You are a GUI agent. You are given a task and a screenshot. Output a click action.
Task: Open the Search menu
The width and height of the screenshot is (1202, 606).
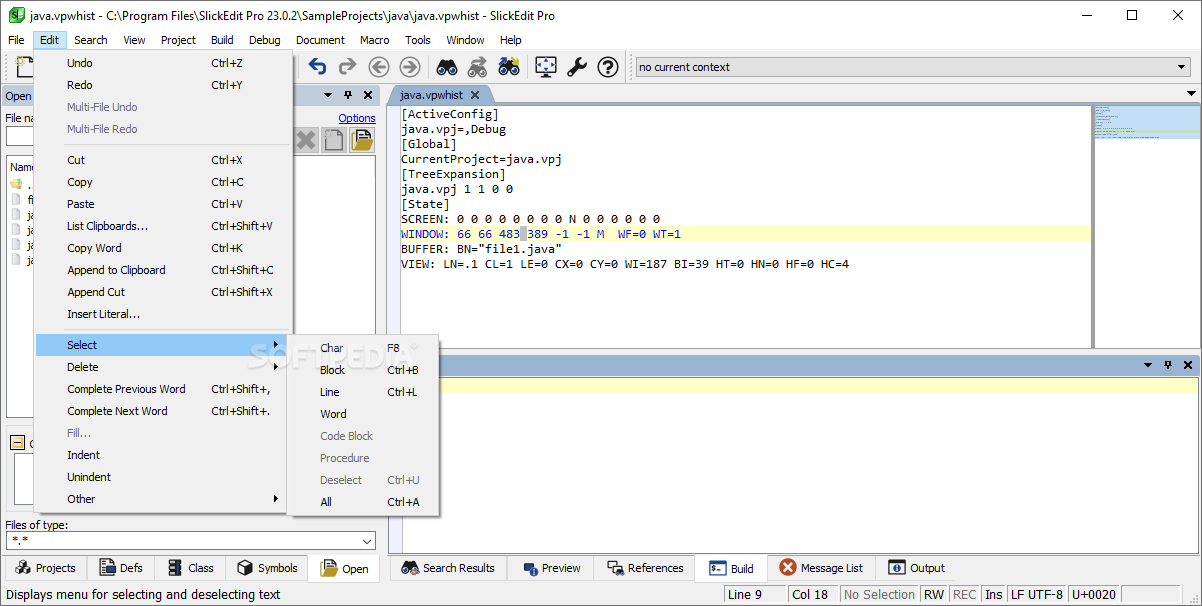tap(90, 40)
